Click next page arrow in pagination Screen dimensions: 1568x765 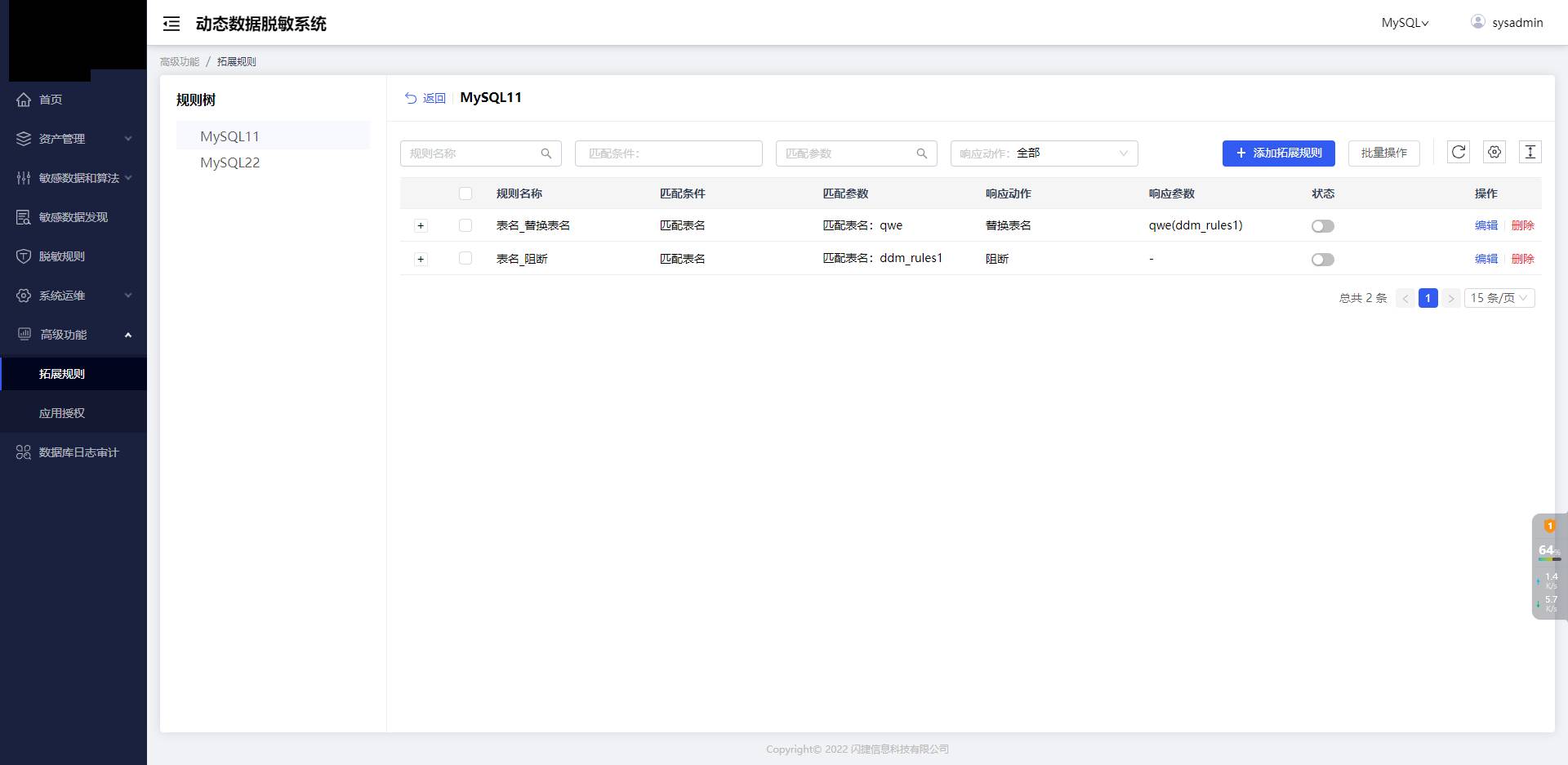[x=1451, y=298]
